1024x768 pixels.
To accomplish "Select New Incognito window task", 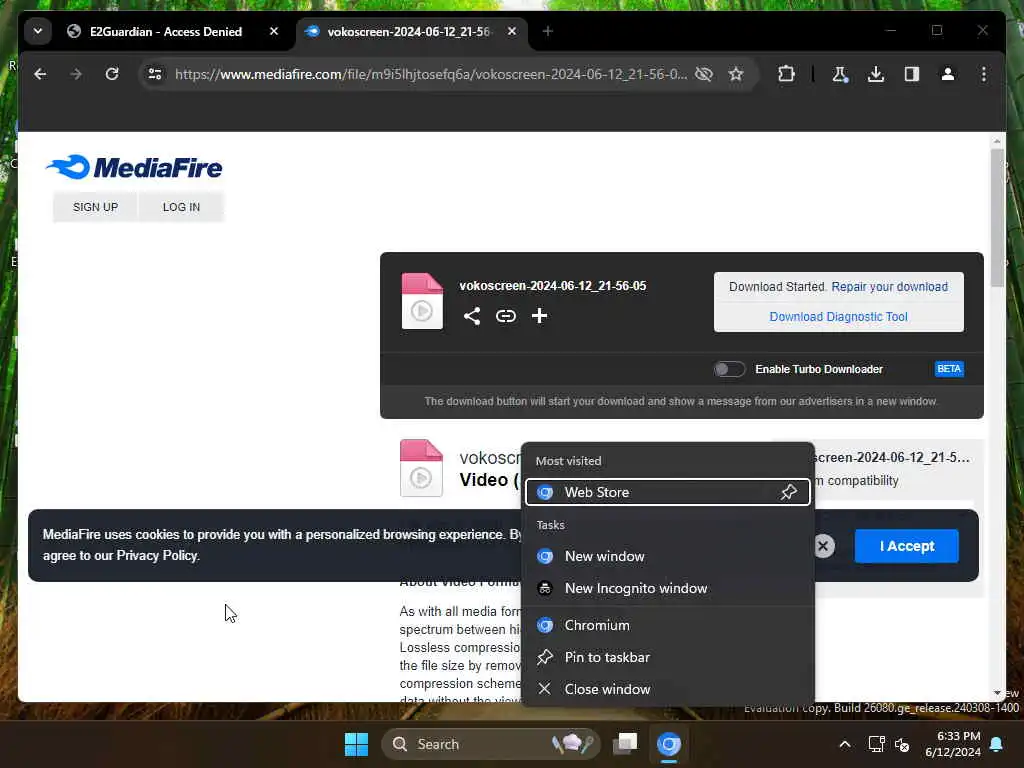I will 667,588.
